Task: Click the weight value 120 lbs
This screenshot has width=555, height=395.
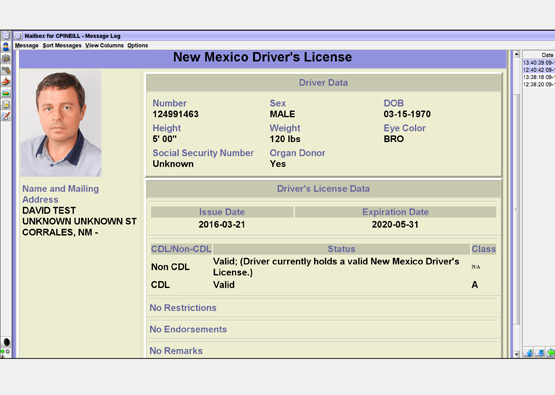Action: tap(285, 139)
